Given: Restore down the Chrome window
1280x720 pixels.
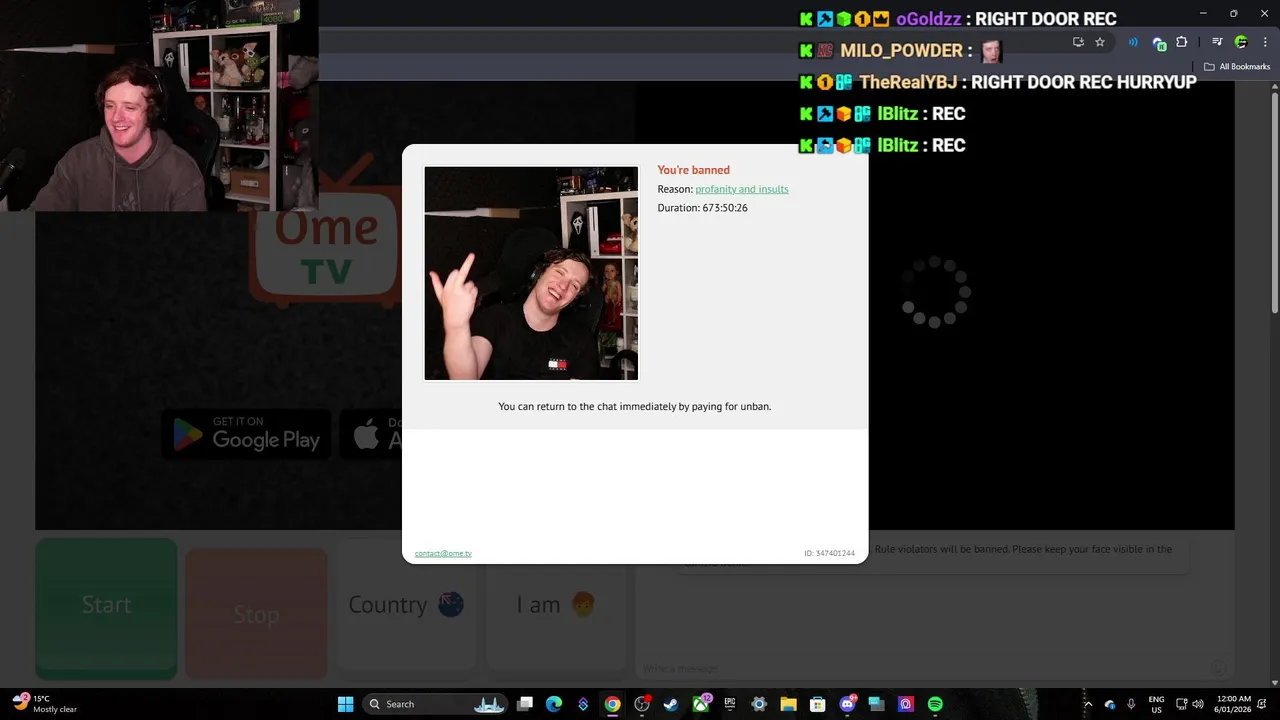Looking at the screenshot, I should point(1233,13).
